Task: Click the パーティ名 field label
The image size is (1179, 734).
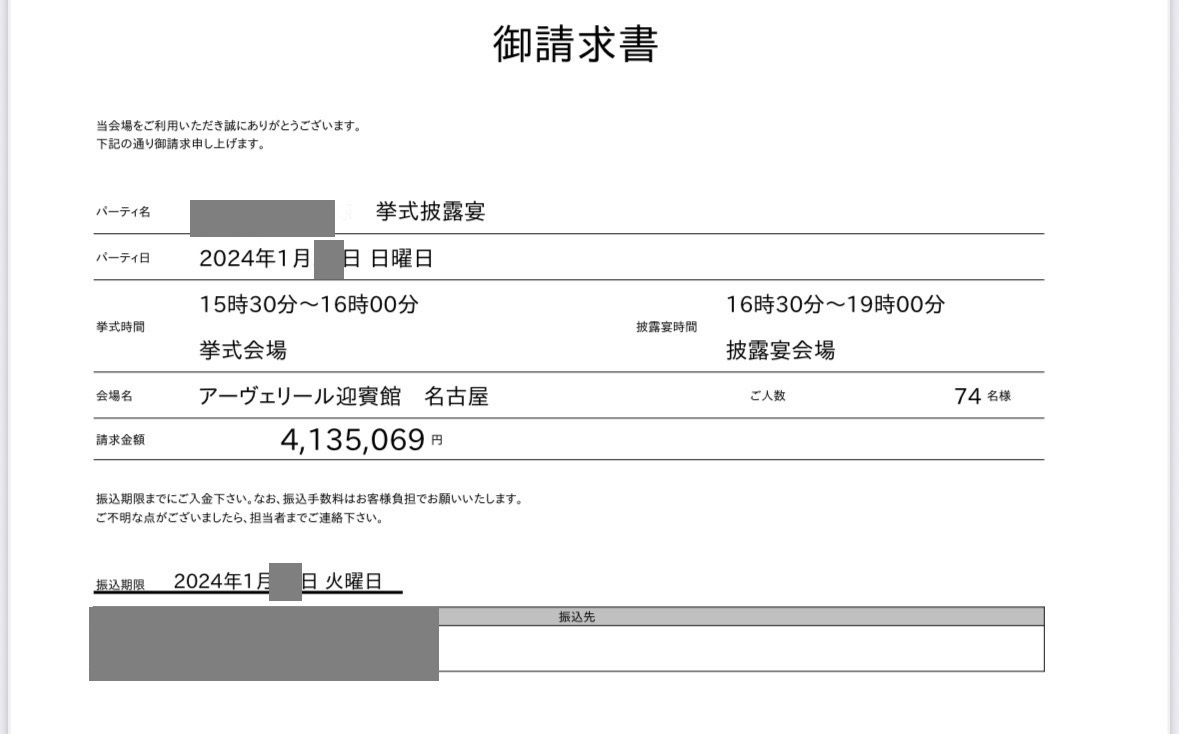Action: (x=123, y=212)
